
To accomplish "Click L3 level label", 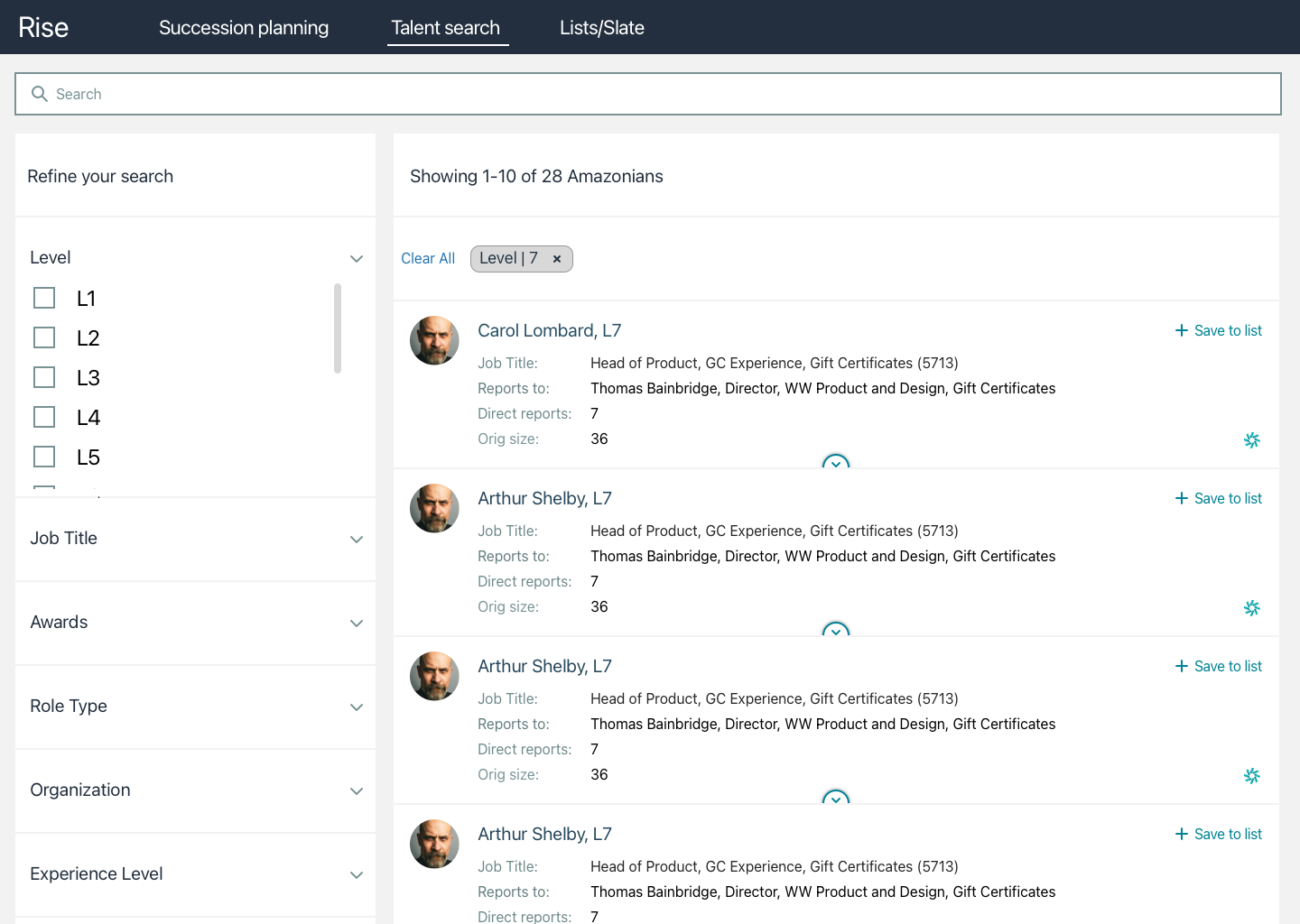I will click(x=88, y=378).
